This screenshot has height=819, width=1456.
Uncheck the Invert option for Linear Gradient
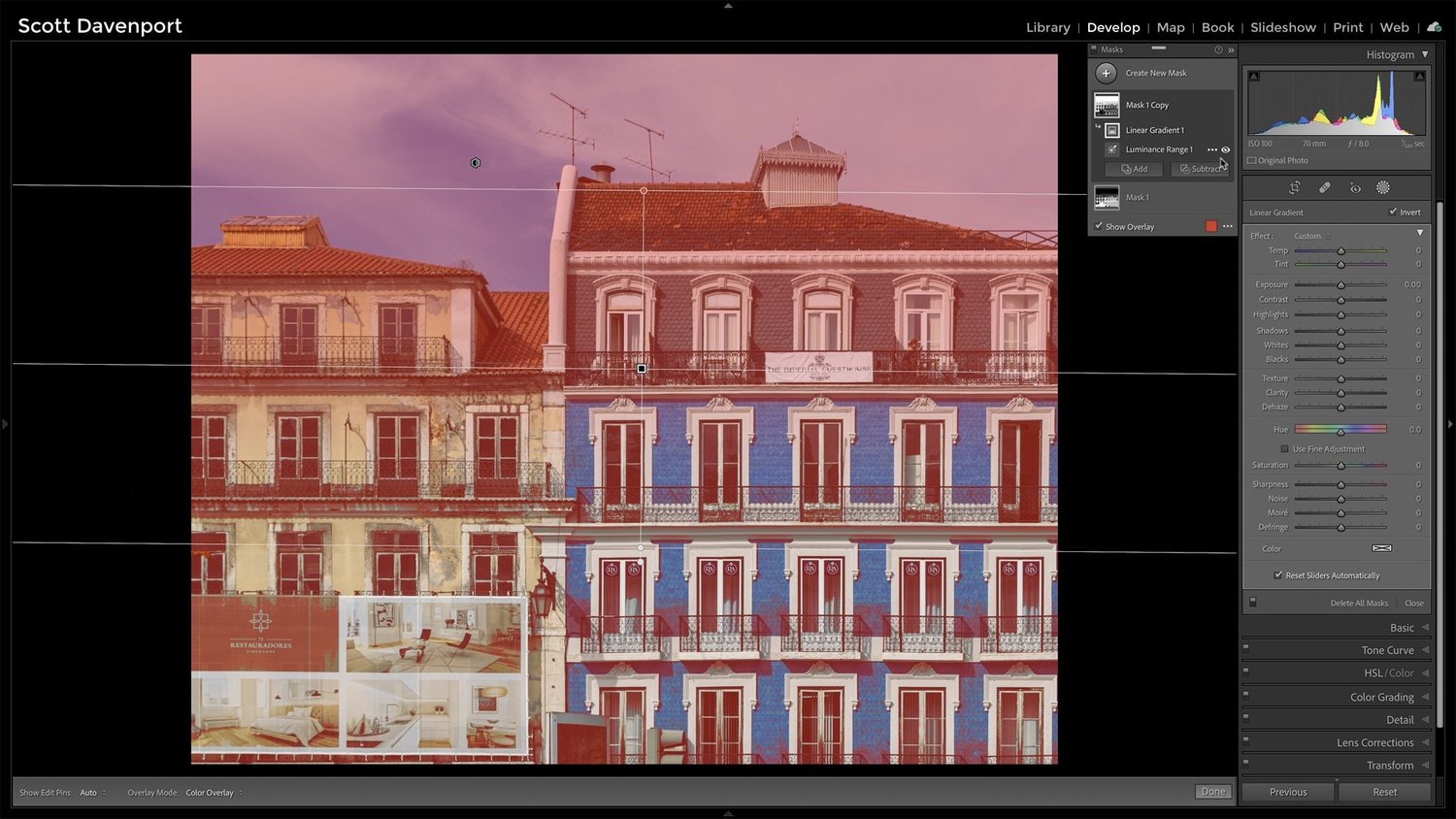click(1394, 212)
